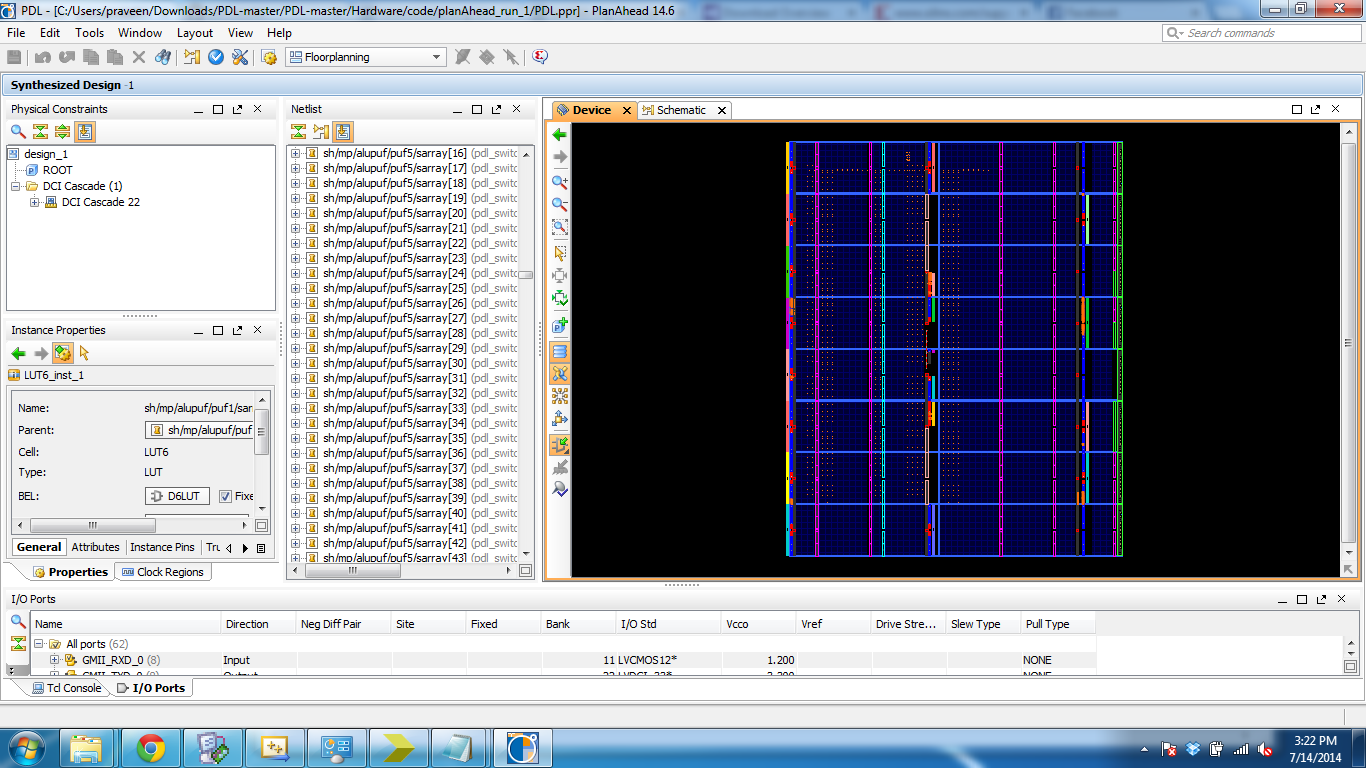Sort by the Direction column header
This screenshot has height=768, width=1366.
pyautogui.click(x=258, y=624)
